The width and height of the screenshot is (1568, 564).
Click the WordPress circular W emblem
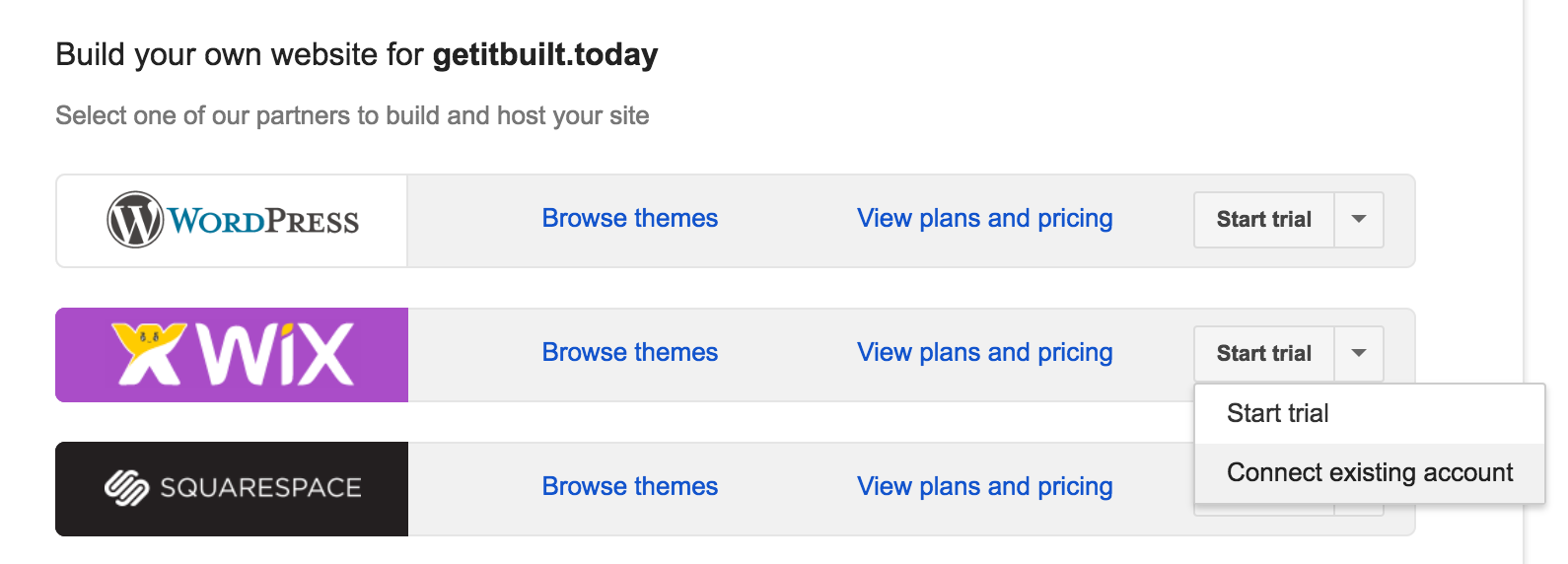[135, 220]
